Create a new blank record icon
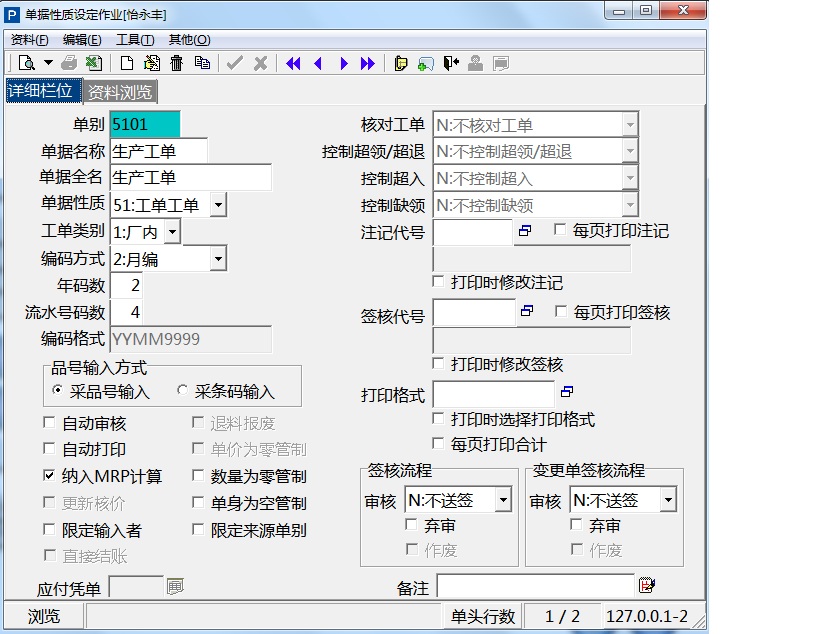 click(126, 63)
